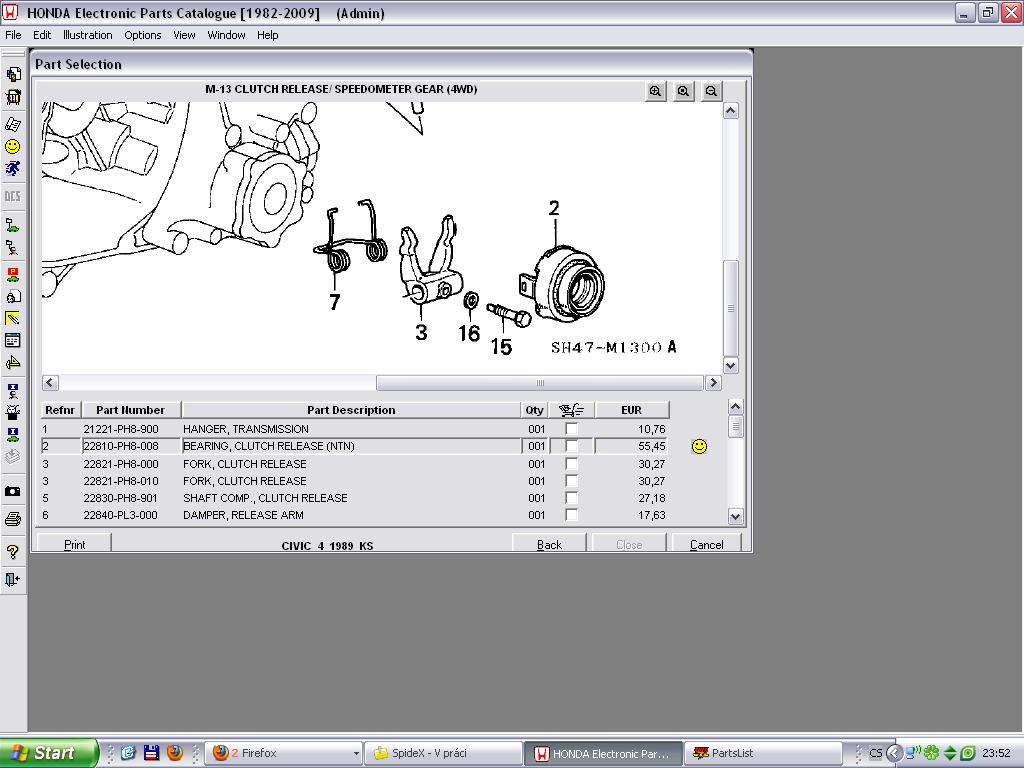Click the zoom out magnifier button
Screen dimensions: 1024x768
point(711,91)
